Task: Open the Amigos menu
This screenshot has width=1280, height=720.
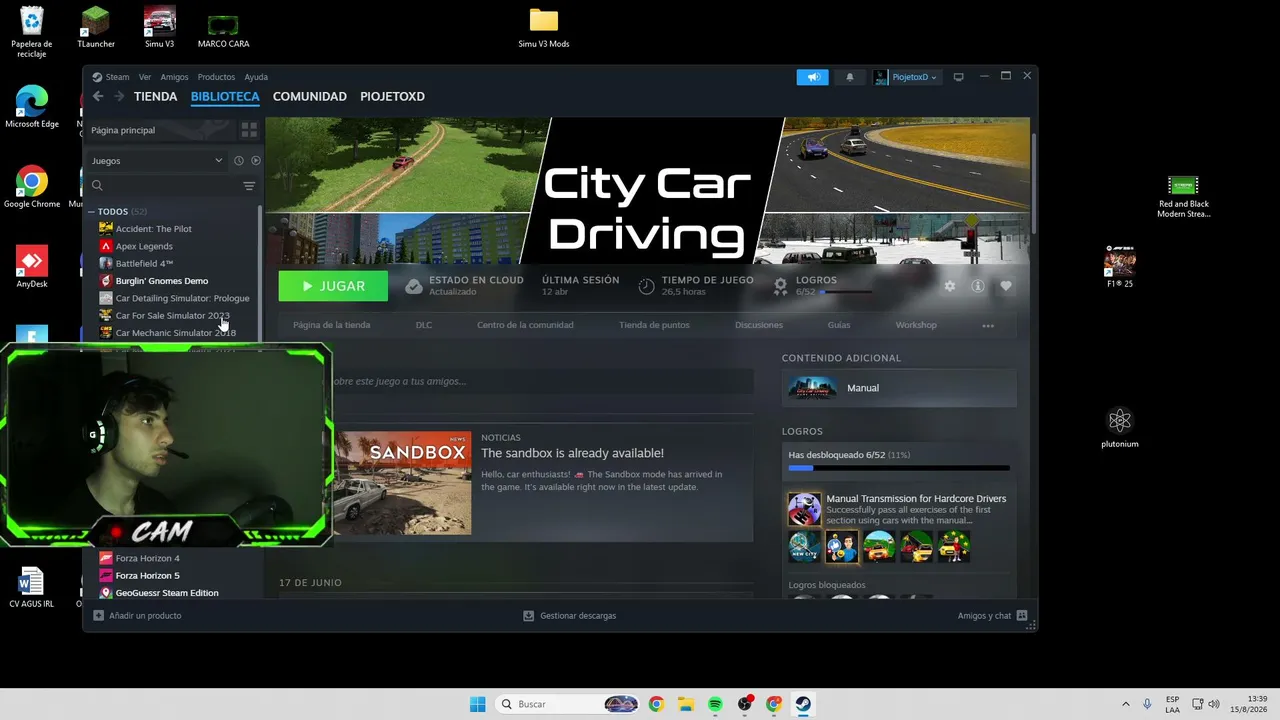Action: [x=174, y=77]
